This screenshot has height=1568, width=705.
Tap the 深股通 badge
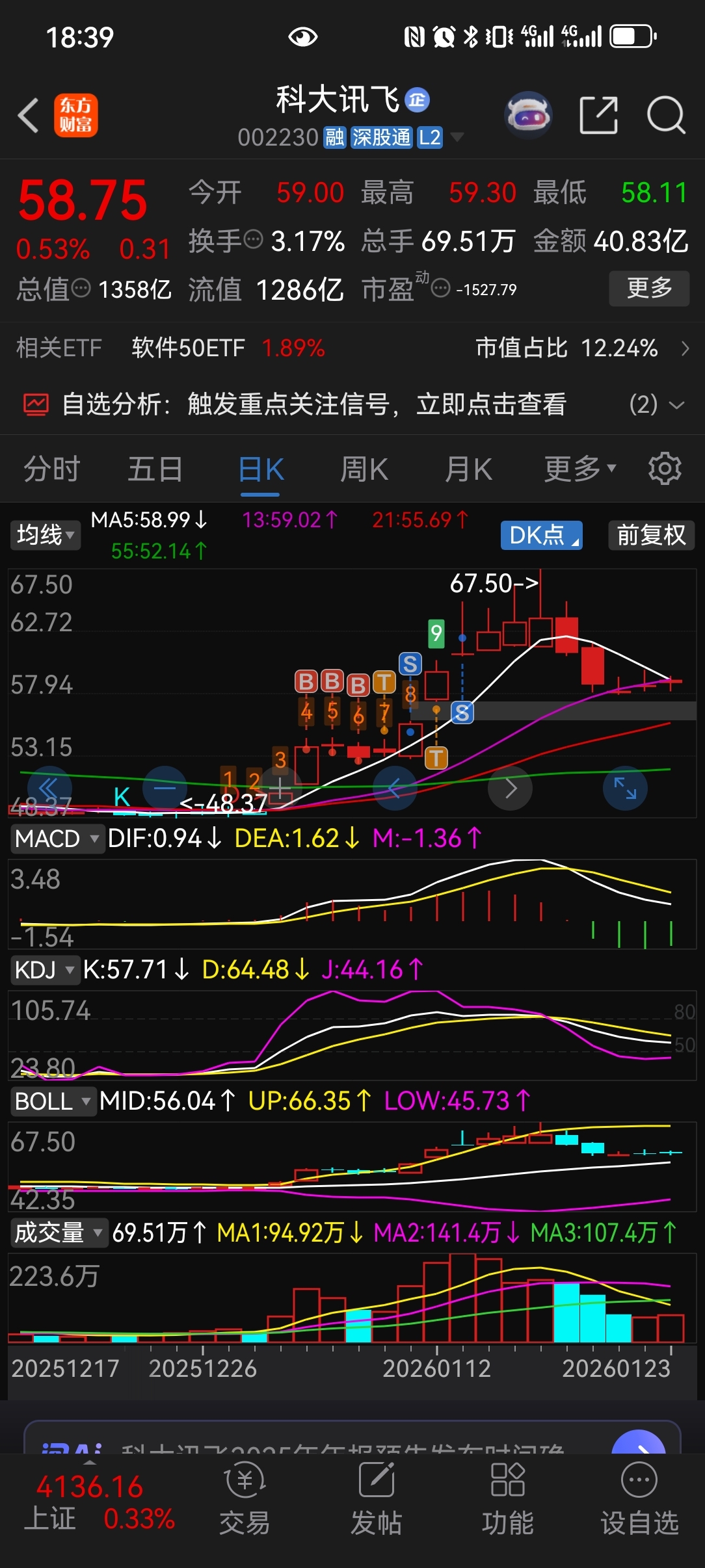382,137
